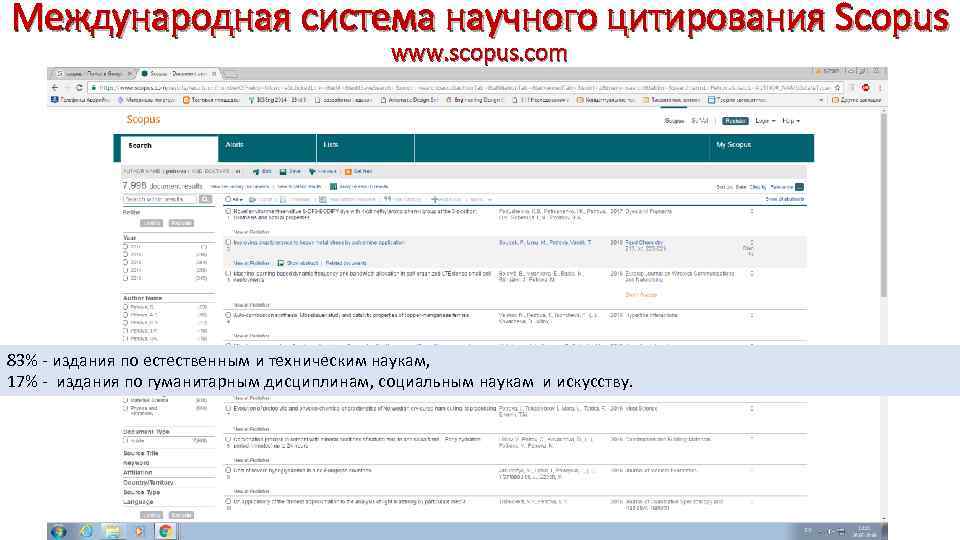
Task: Open the My Scopus tab
Action: click(733, 145)
